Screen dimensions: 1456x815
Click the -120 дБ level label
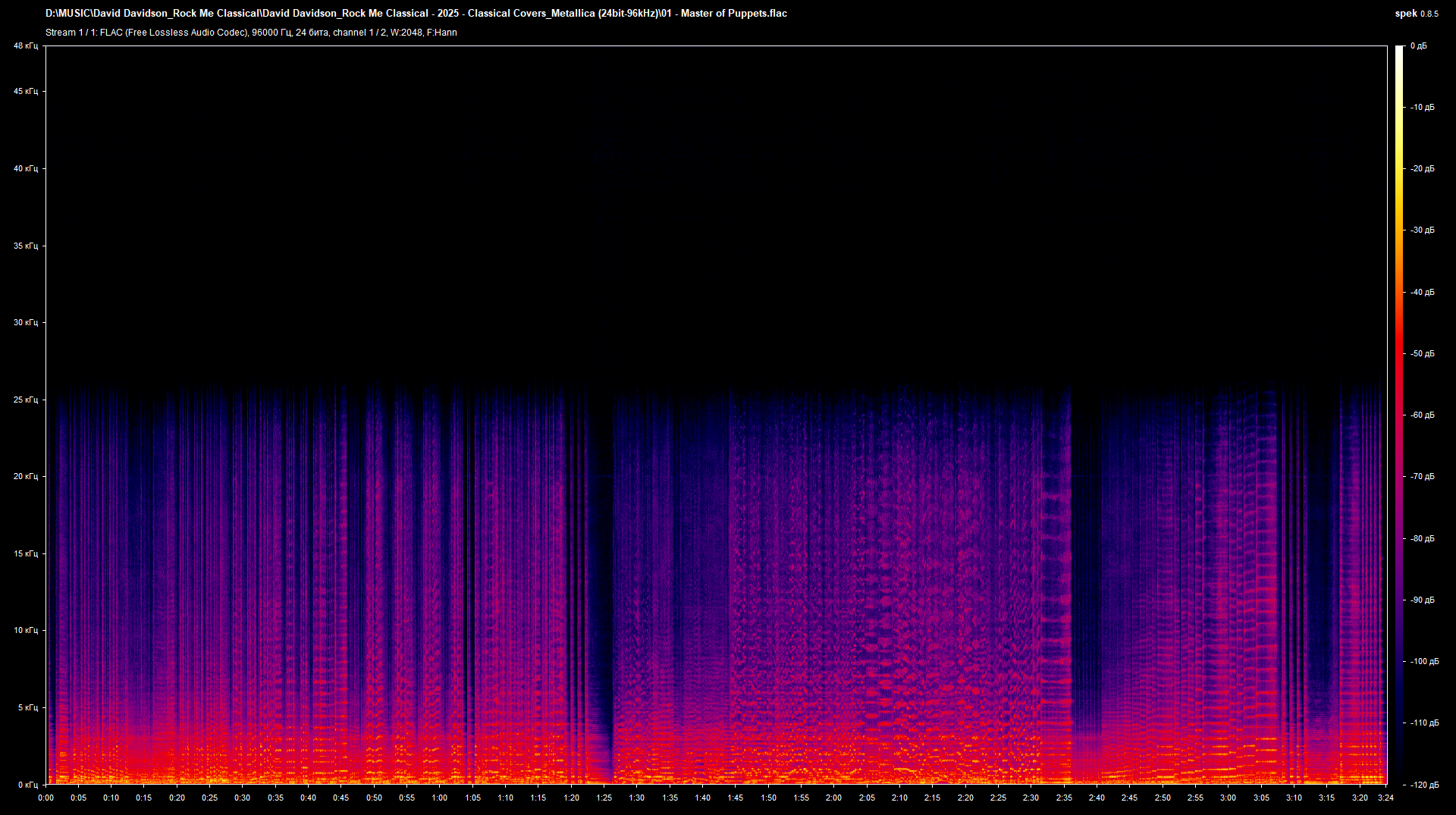click(x=1425, y=785)
